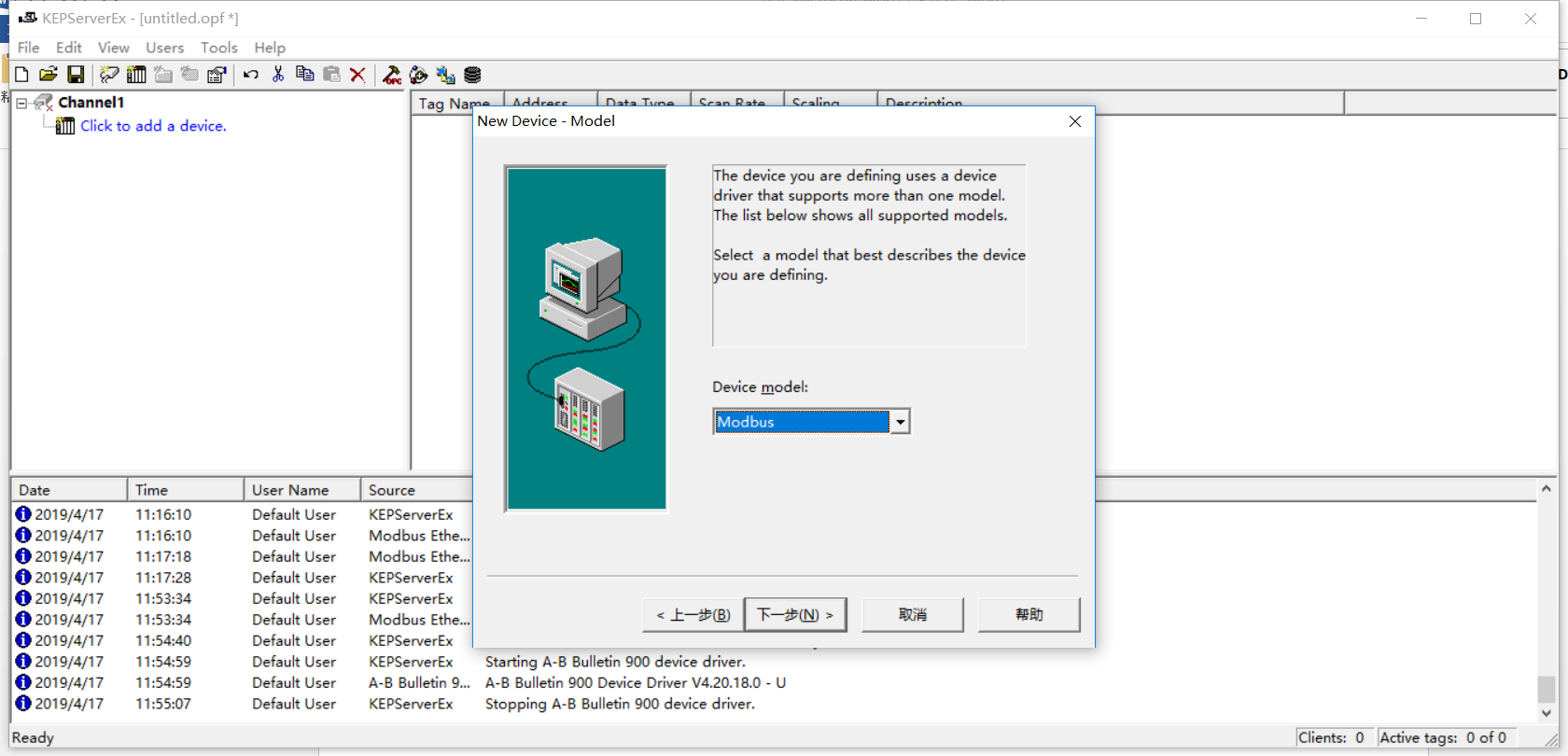The width and height of the screenshot is (1568, 756).
Task: Open the Help menu
Action: 270,48
